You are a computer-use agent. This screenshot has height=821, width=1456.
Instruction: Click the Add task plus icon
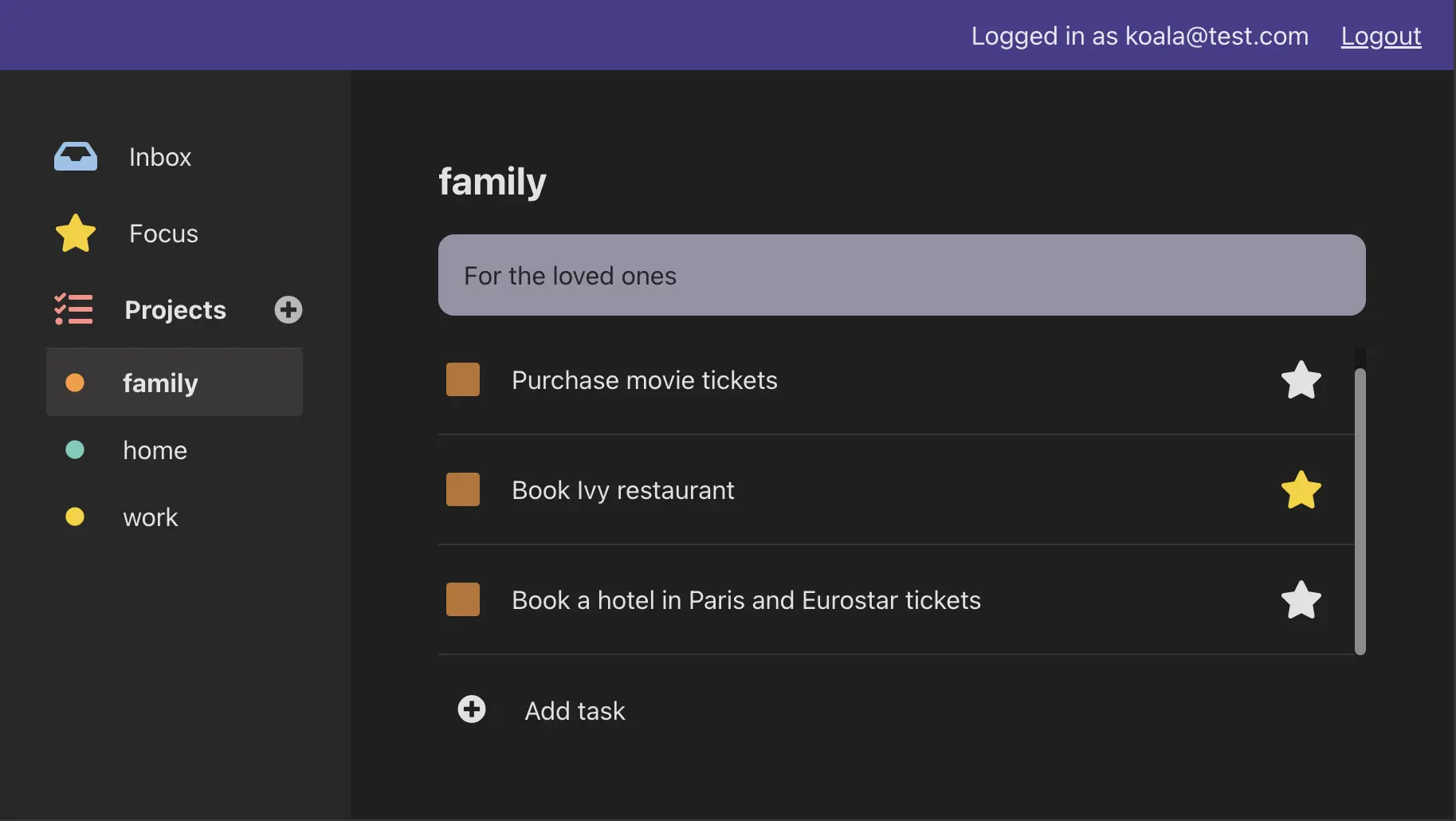472,709
